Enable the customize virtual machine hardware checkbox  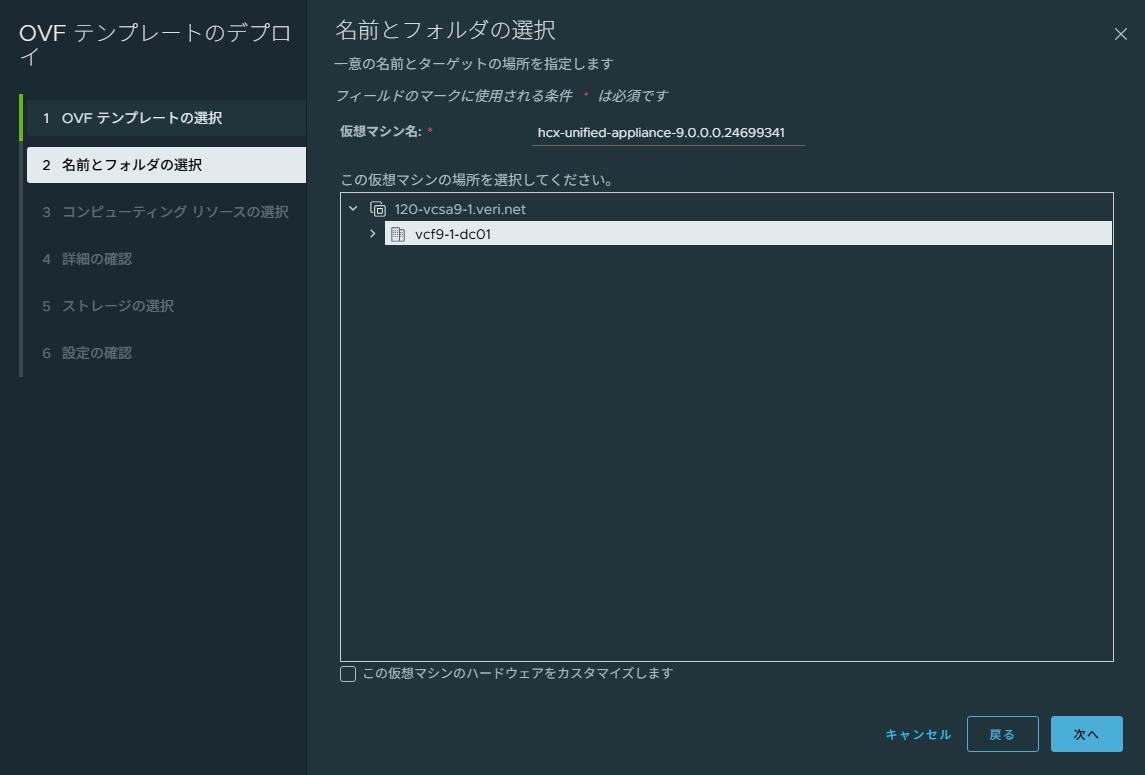pos(347,673)
